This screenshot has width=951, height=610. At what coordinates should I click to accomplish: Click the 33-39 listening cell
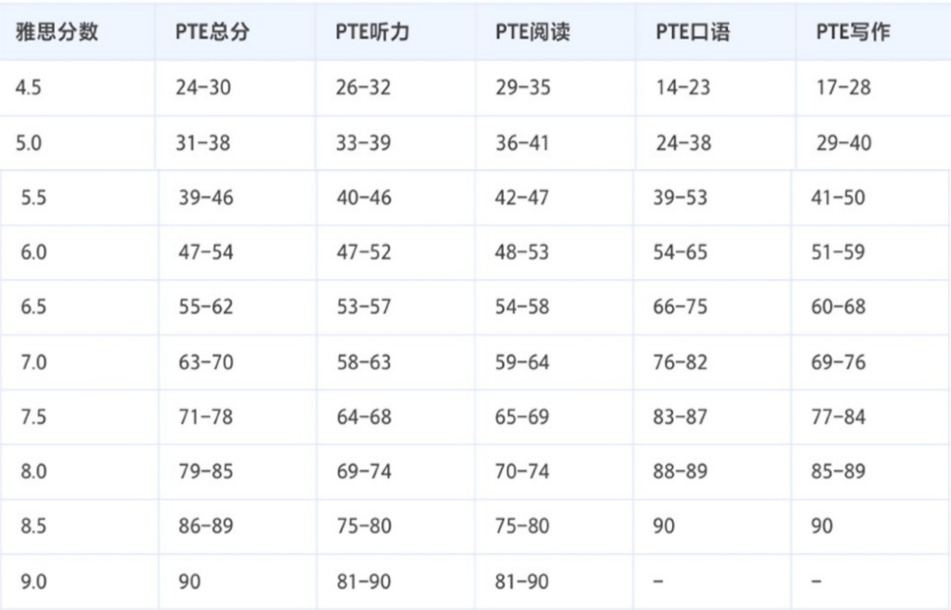(x=364, y=143)
